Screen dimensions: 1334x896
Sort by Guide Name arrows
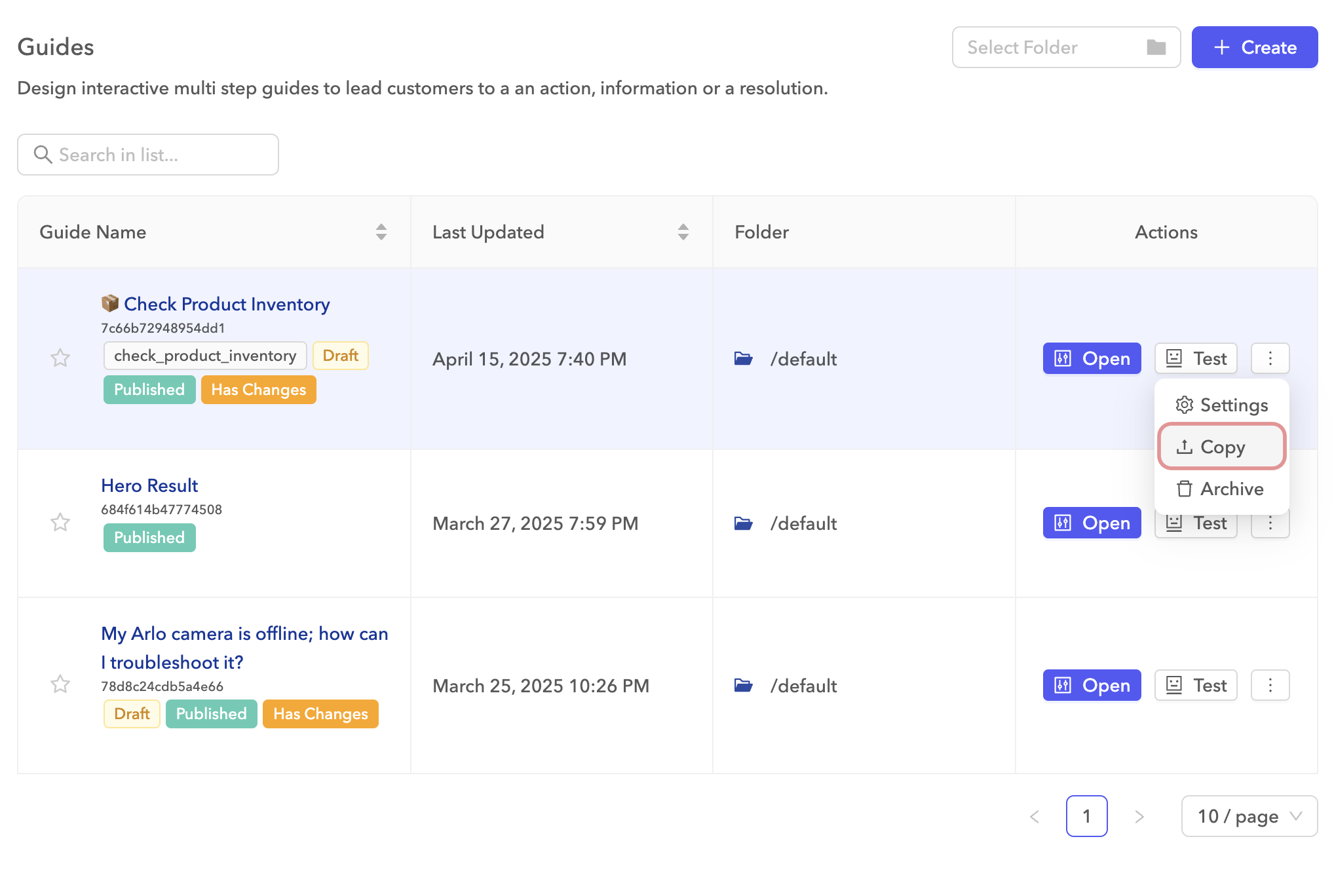[381, 232]
